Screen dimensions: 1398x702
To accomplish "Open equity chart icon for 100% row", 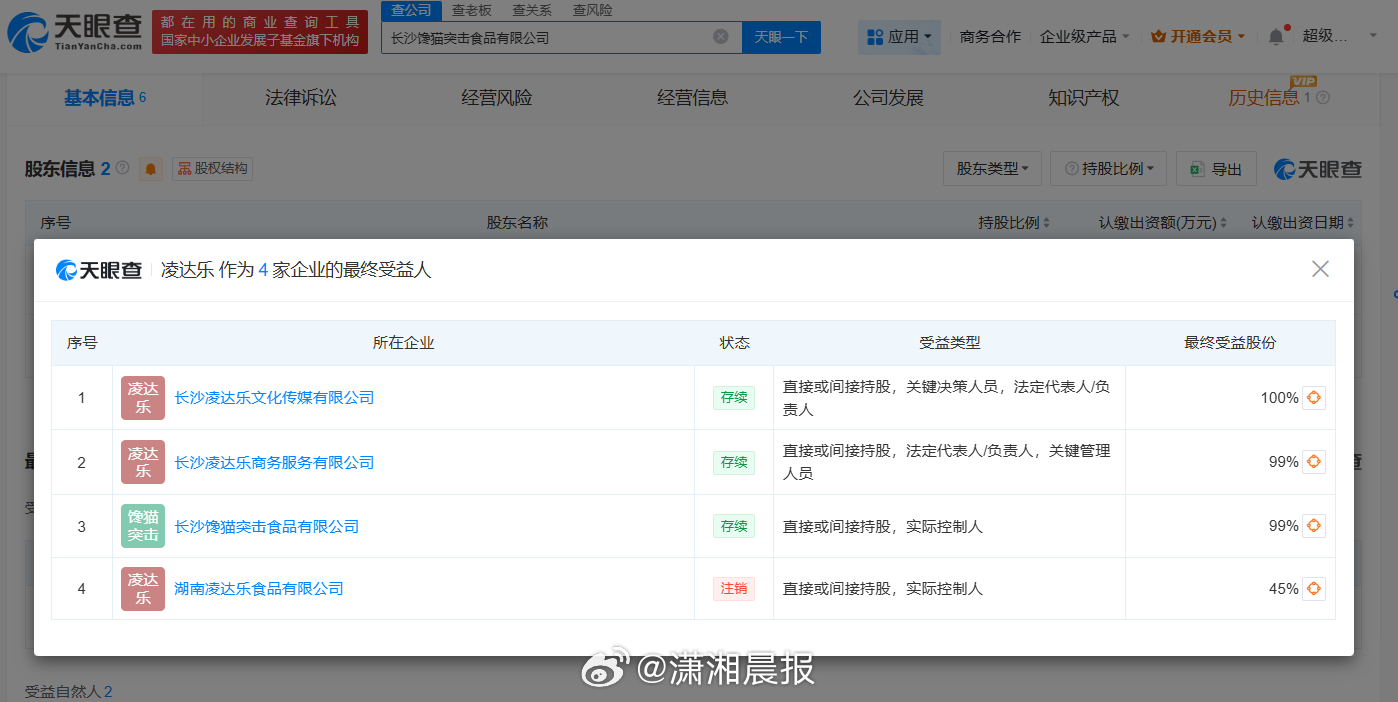I will (1314, 398).
